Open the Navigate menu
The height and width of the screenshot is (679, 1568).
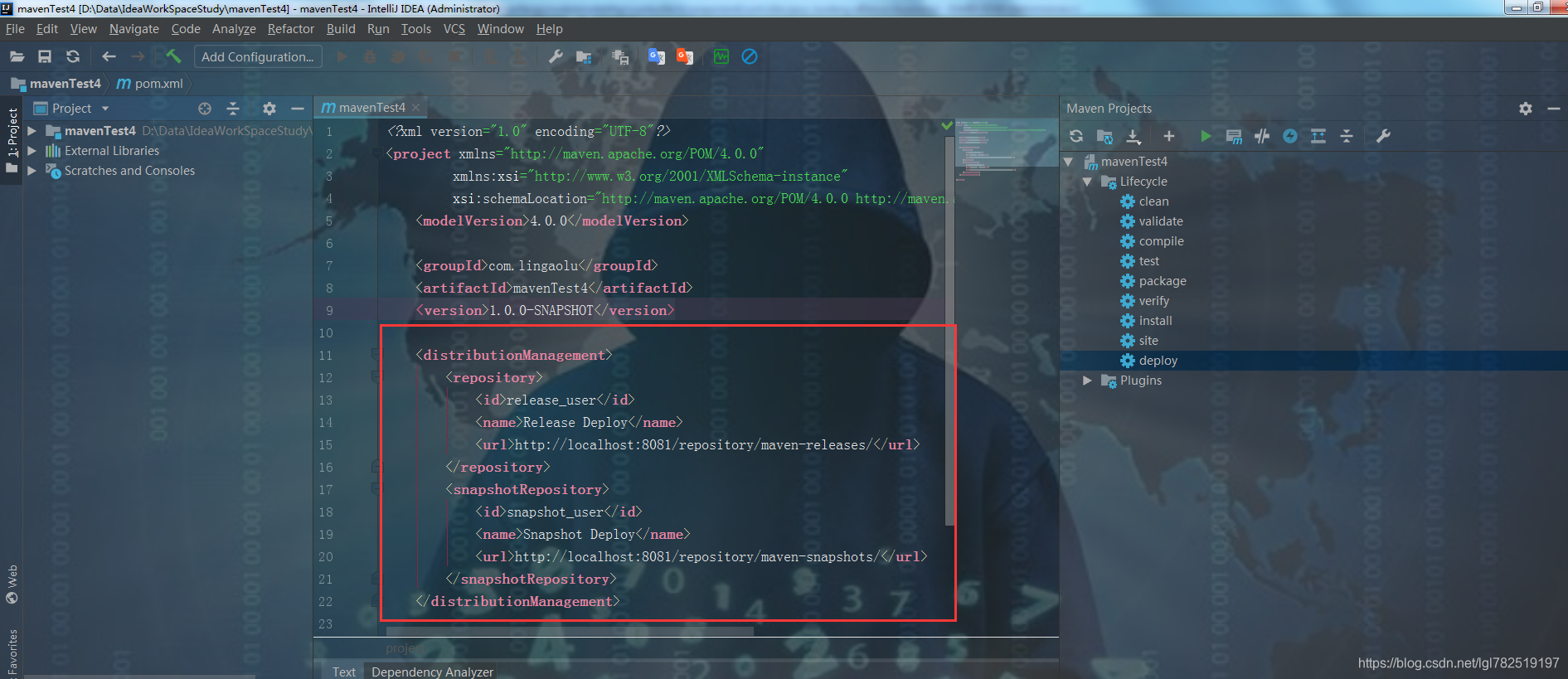tap(133, 29)
